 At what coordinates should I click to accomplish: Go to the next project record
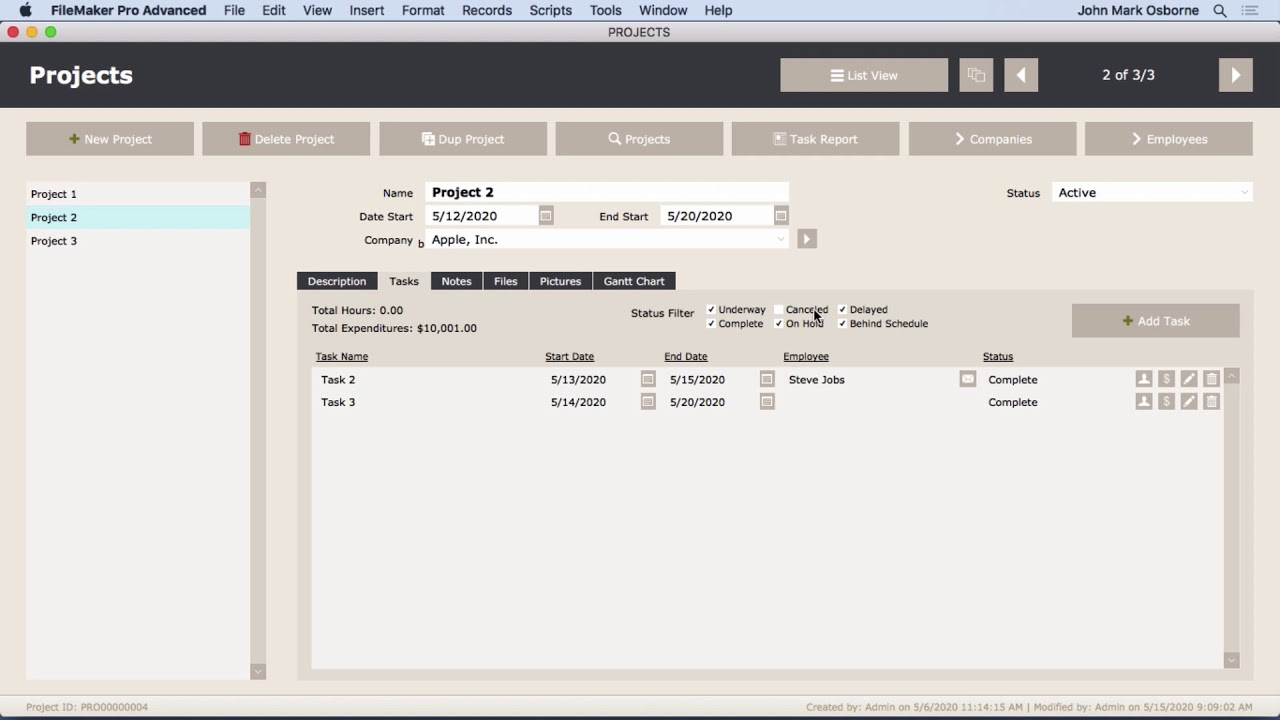[1236, 75]
